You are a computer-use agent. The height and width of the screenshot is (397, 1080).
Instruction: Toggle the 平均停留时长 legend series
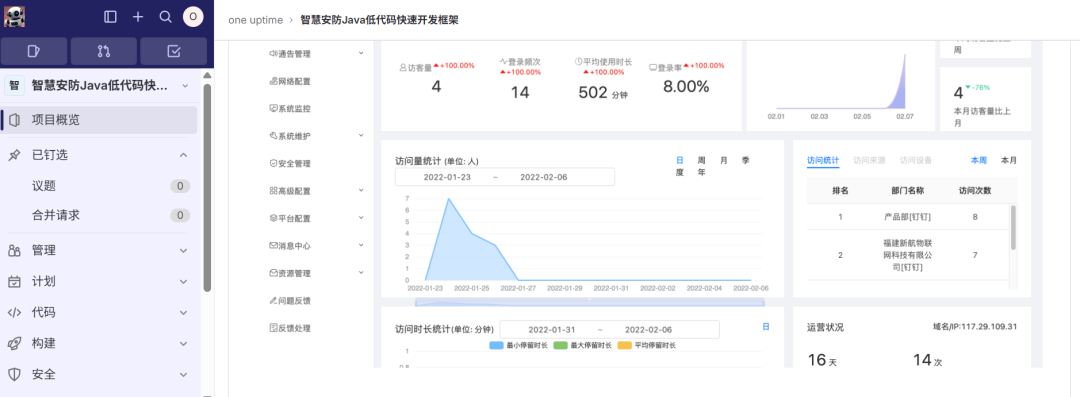click(x=647, y=345)
